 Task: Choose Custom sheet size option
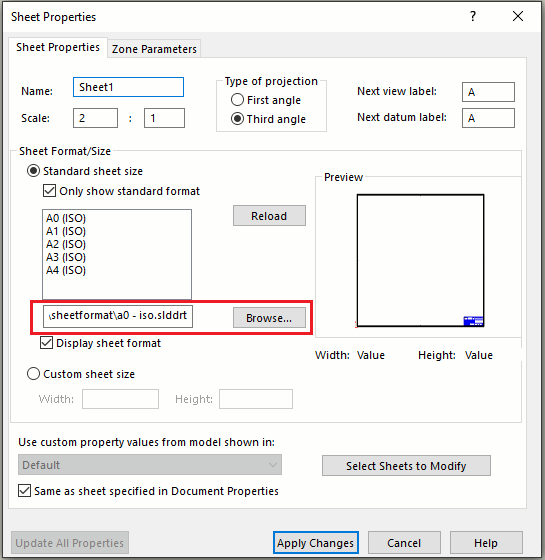pos(33,374)
